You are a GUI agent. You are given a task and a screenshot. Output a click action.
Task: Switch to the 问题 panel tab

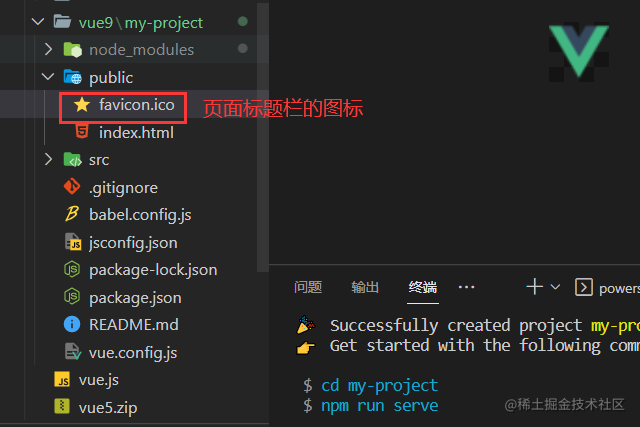[x=308, y=287]
